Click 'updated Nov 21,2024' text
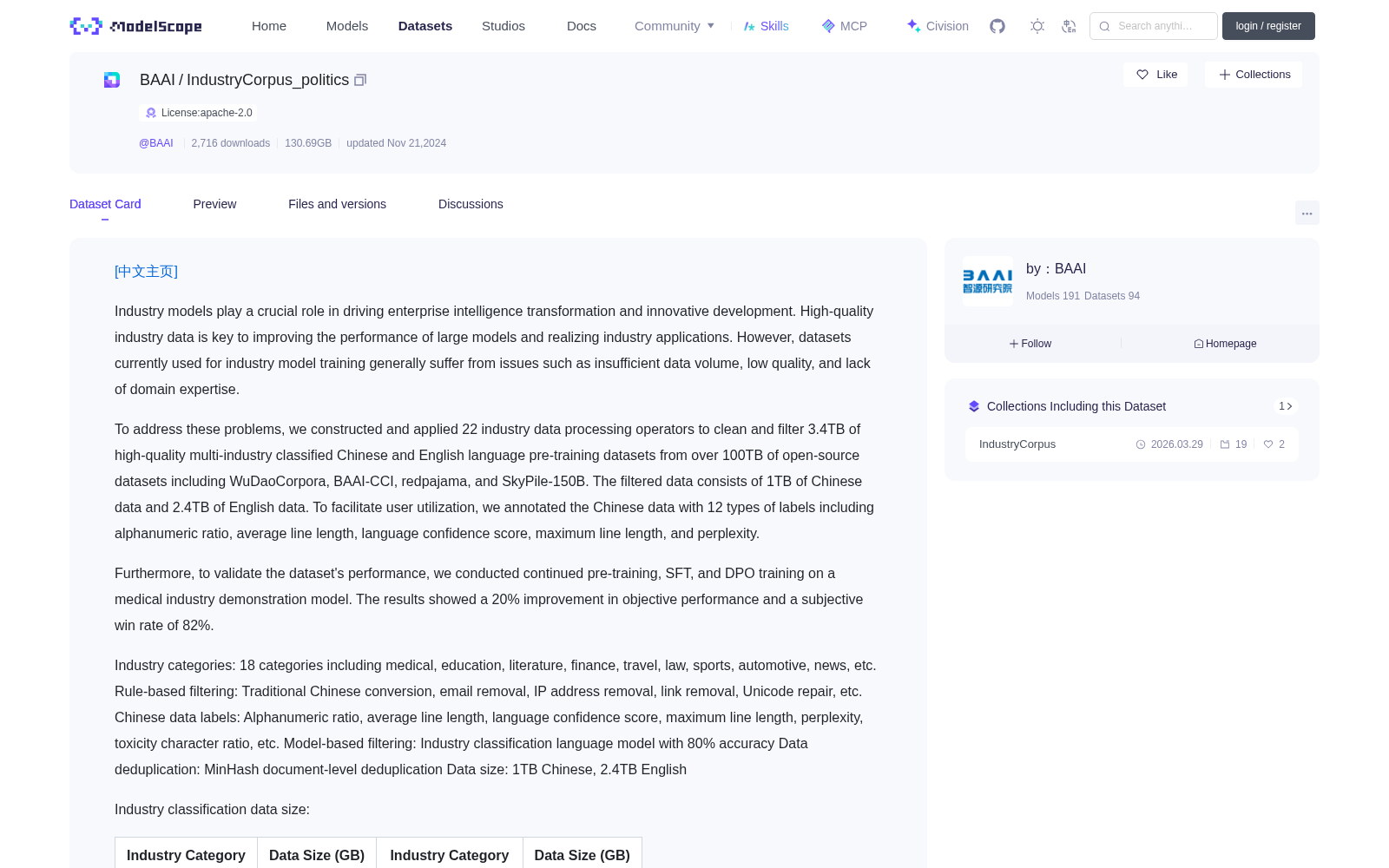1389x868 pixels. pyautogui.click(x=396, y=143)
